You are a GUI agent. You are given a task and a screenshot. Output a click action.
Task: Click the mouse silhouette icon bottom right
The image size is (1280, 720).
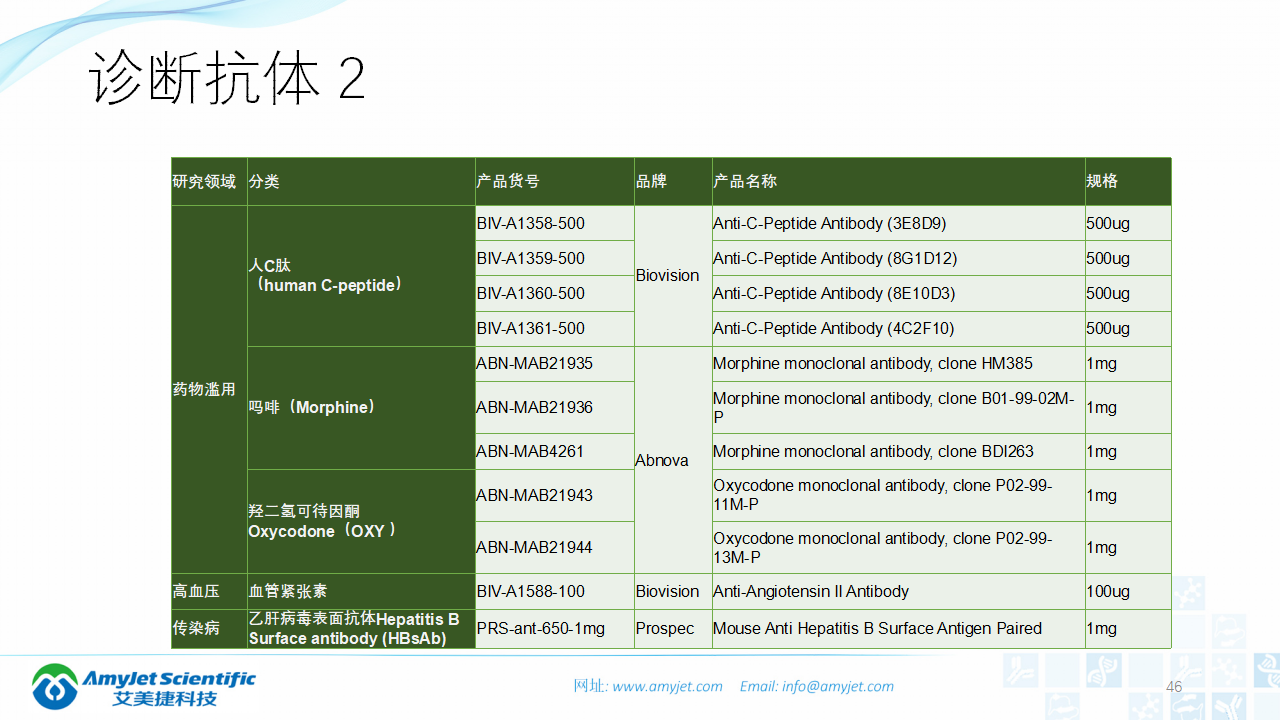coord(1187,707)
